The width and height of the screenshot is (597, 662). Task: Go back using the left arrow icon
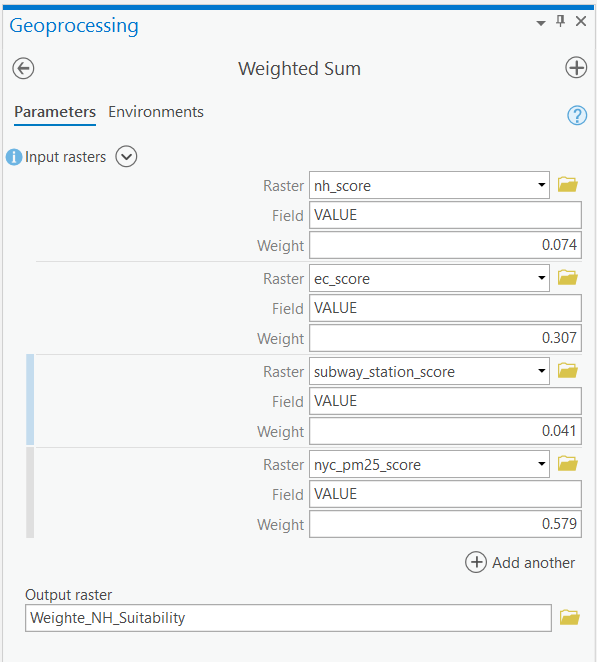(x=23, y=68)
